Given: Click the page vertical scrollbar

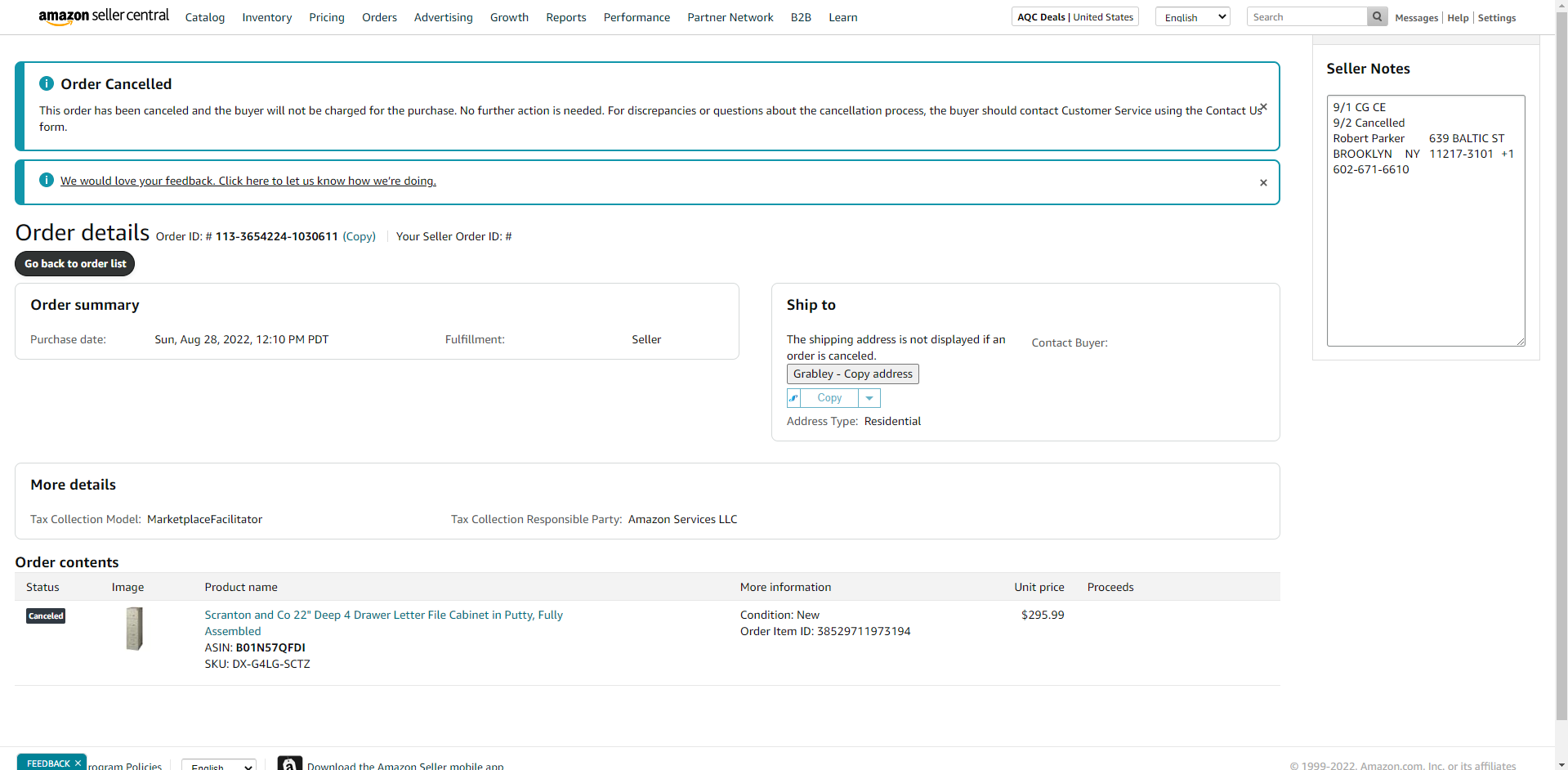Looking at the screenshot, I should point(1561,368).
